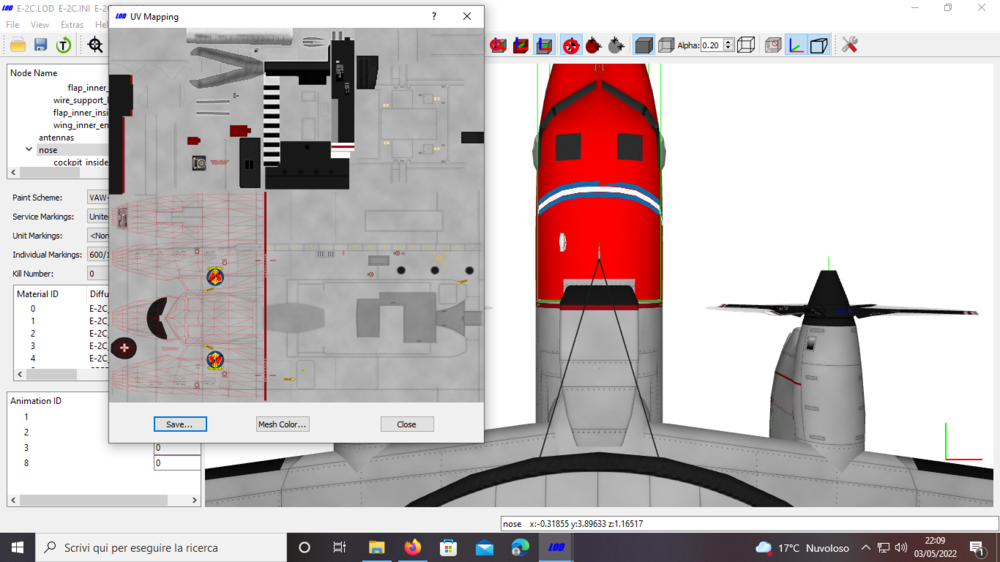Select the antennas tree node

click(56, 138)
